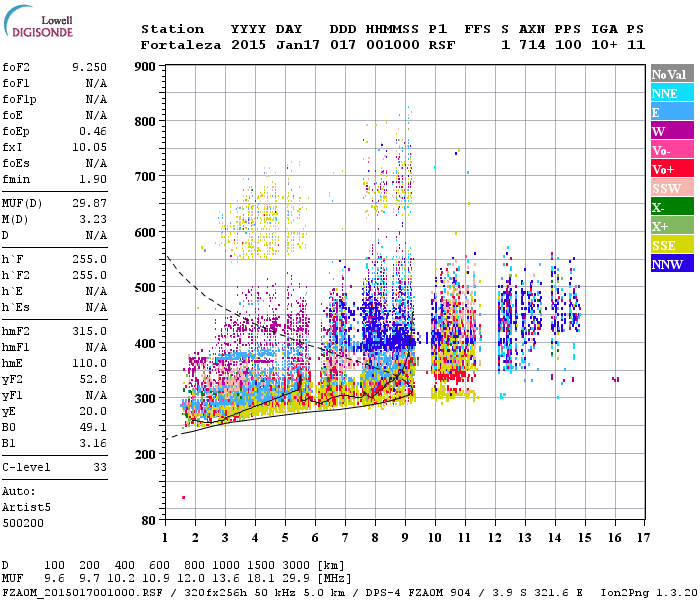Click the B0 value 49.1
Screen dimensions: 700x600
[x=93, y=428]
